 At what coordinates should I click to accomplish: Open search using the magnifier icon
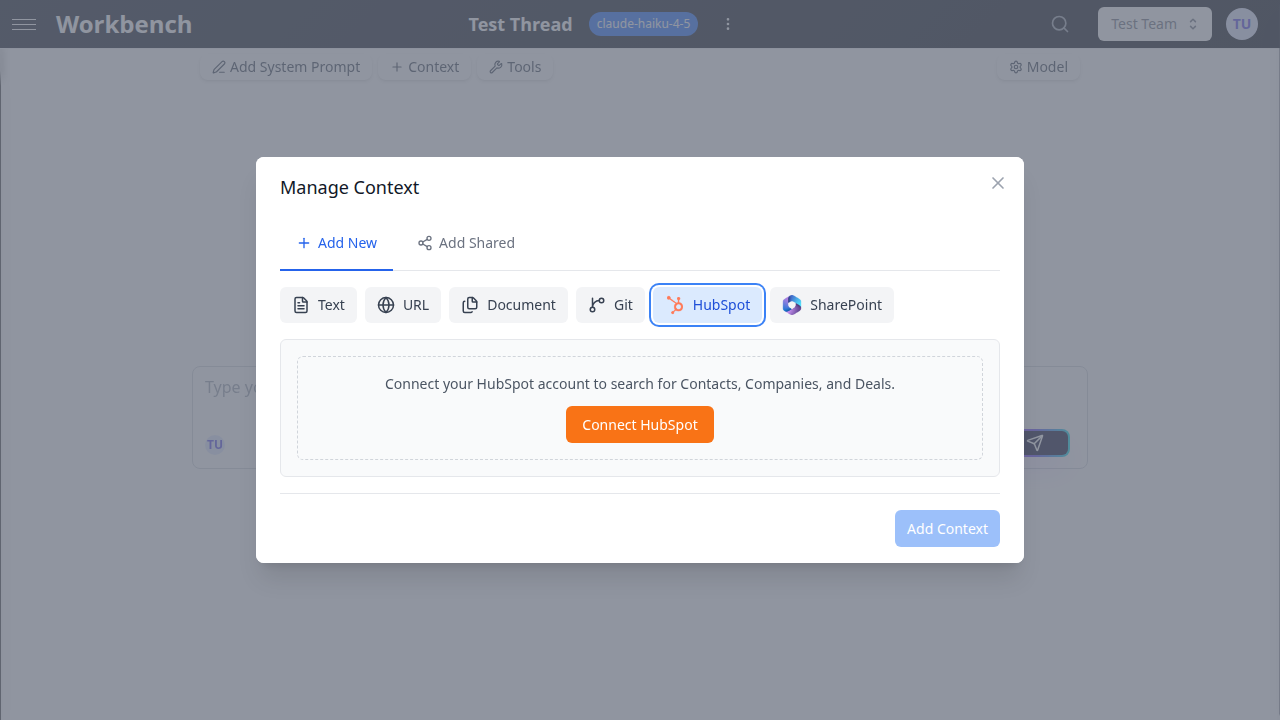(x=1059, y=23)
